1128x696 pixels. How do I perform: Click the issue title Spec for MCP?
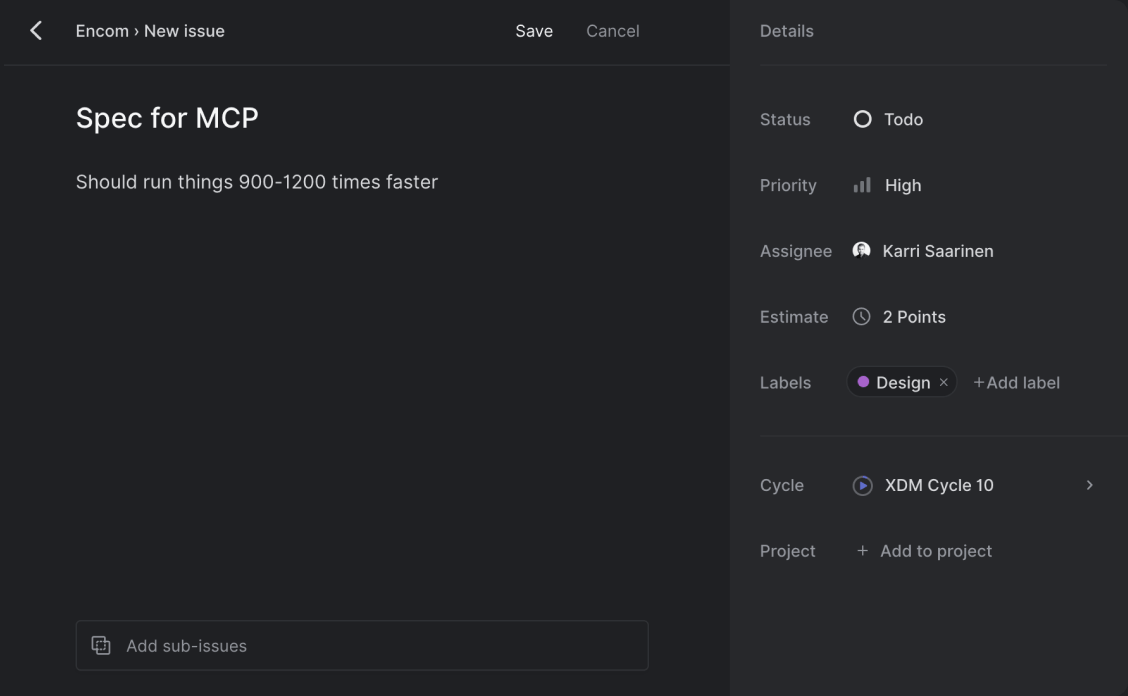click(x=167, y=118)
